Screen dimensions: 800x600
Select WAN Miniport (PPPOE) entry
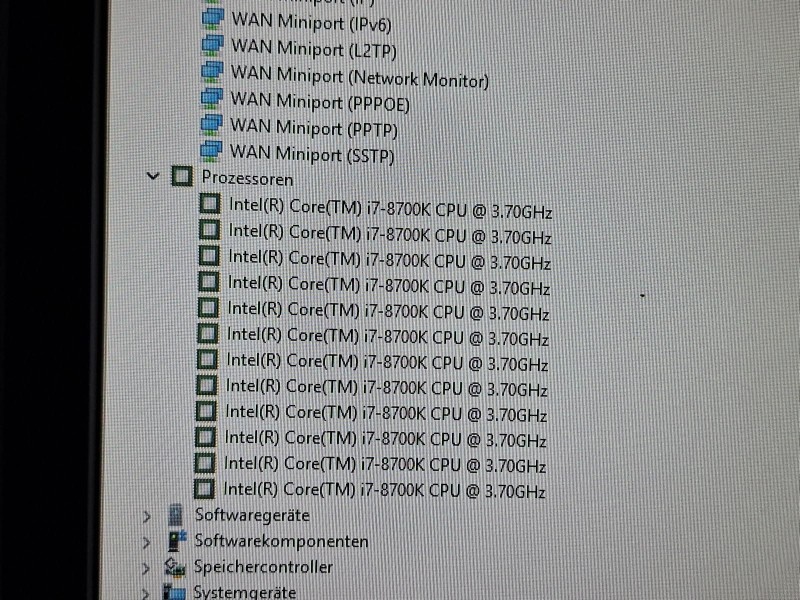[320, 102]
